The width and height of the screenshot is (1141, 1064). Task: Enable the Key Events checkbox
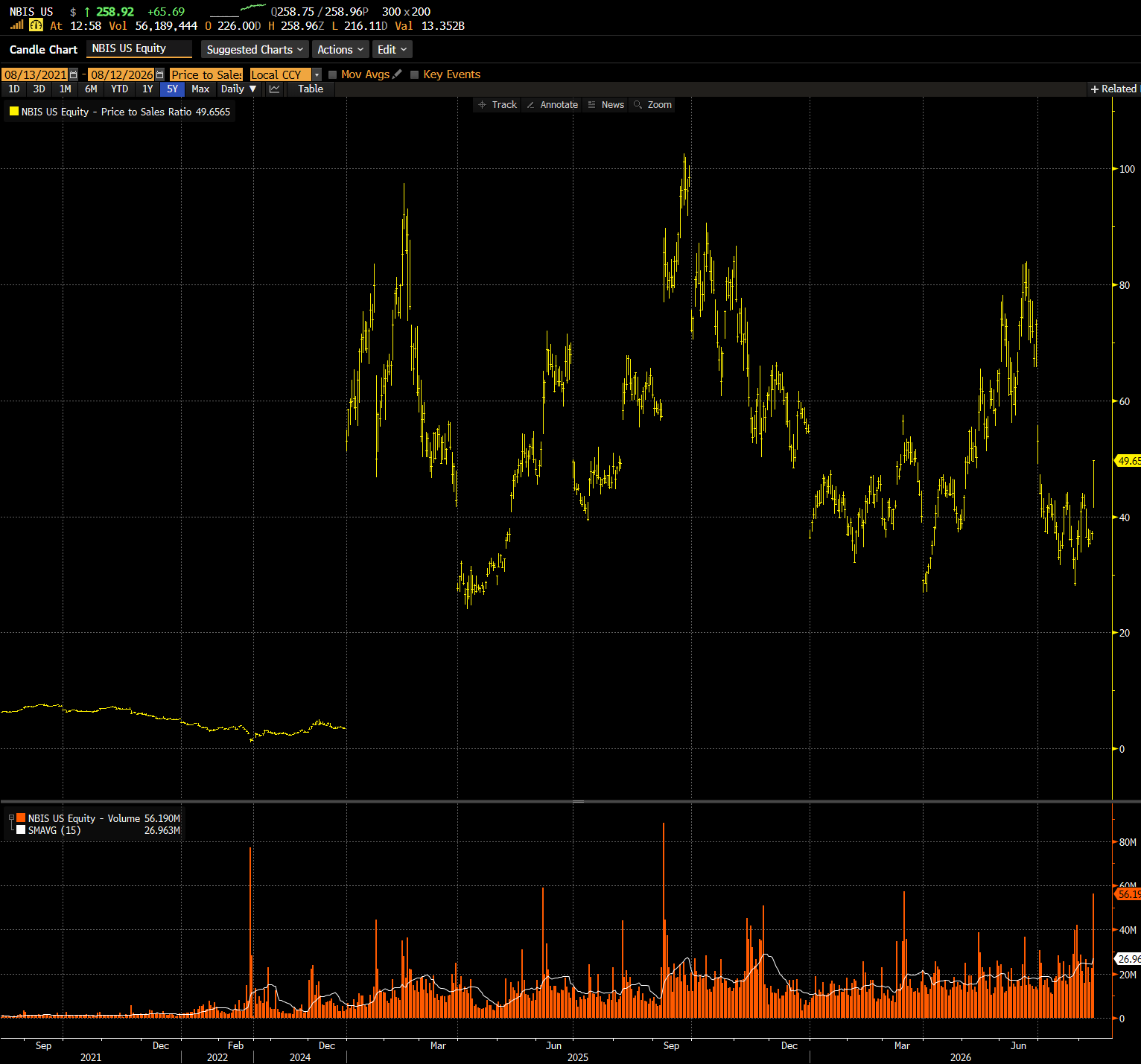point(415,74)
